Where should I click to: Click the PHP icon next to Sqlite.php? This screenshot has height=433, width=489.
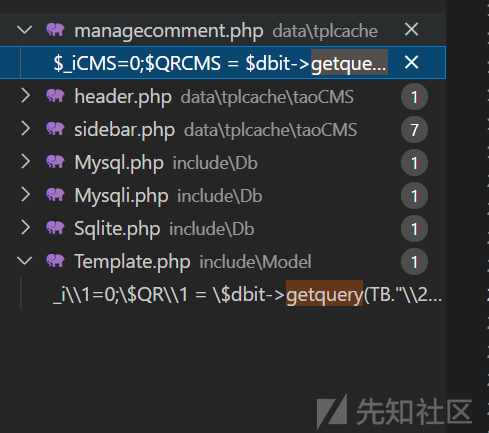(x=55, y=228)
